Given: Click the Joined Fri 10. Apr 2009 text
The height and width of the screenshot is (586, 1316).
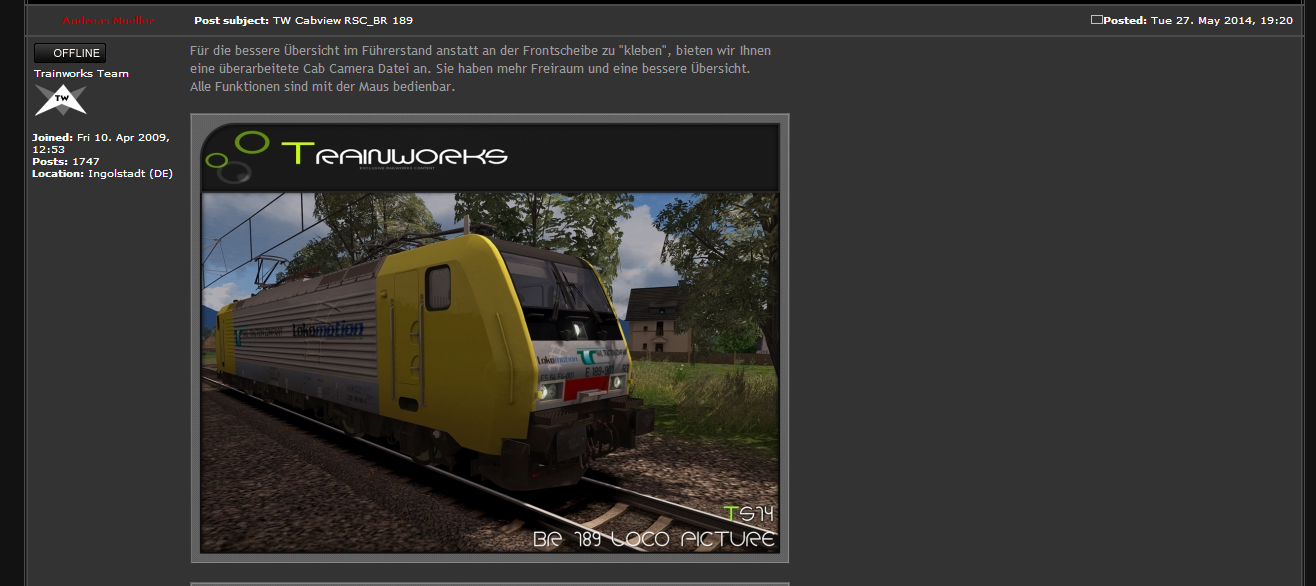Looking at the screenshot, I should [x=101, y=143].
